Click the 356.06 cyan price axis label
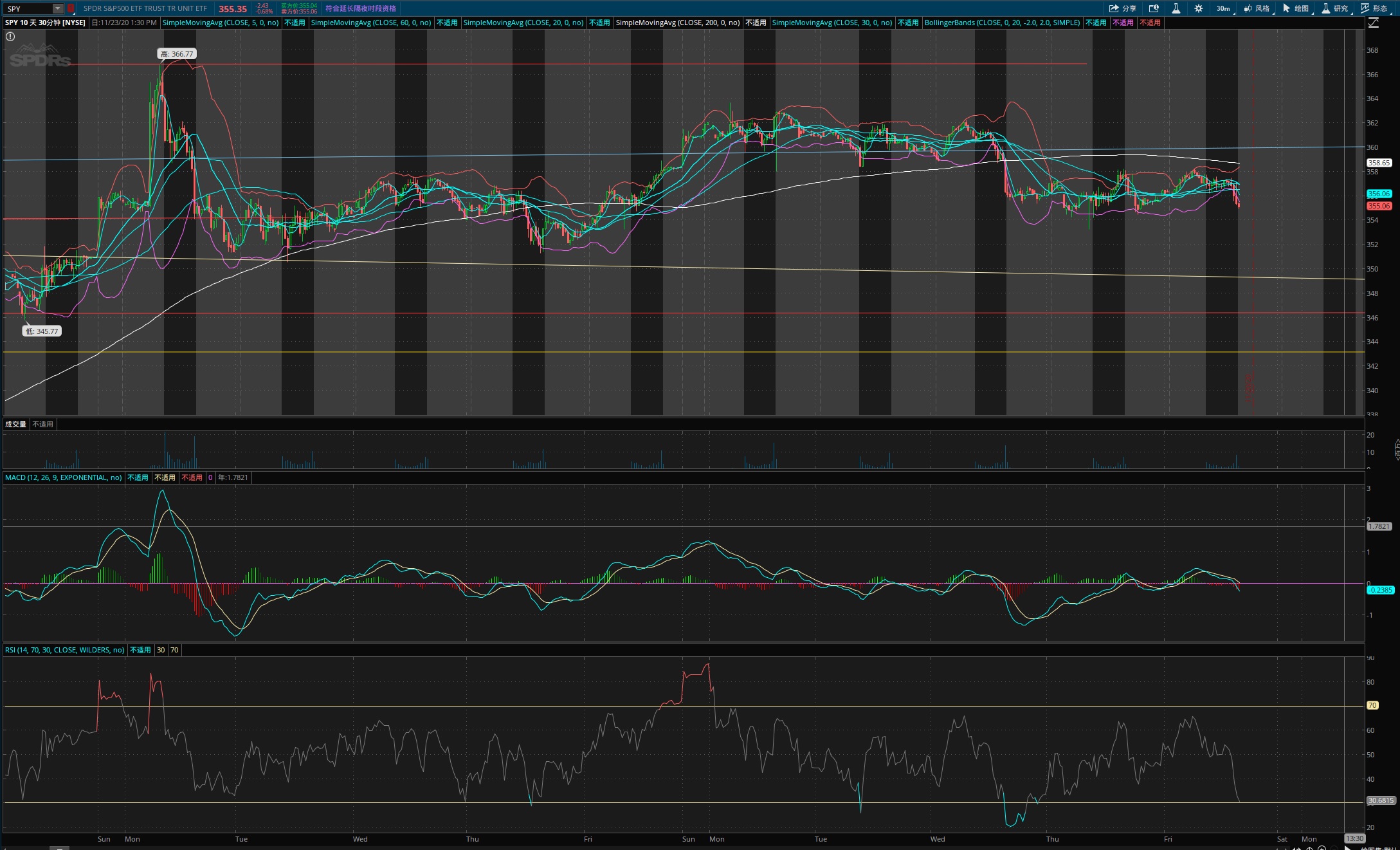 click(x=1379, y=194)
